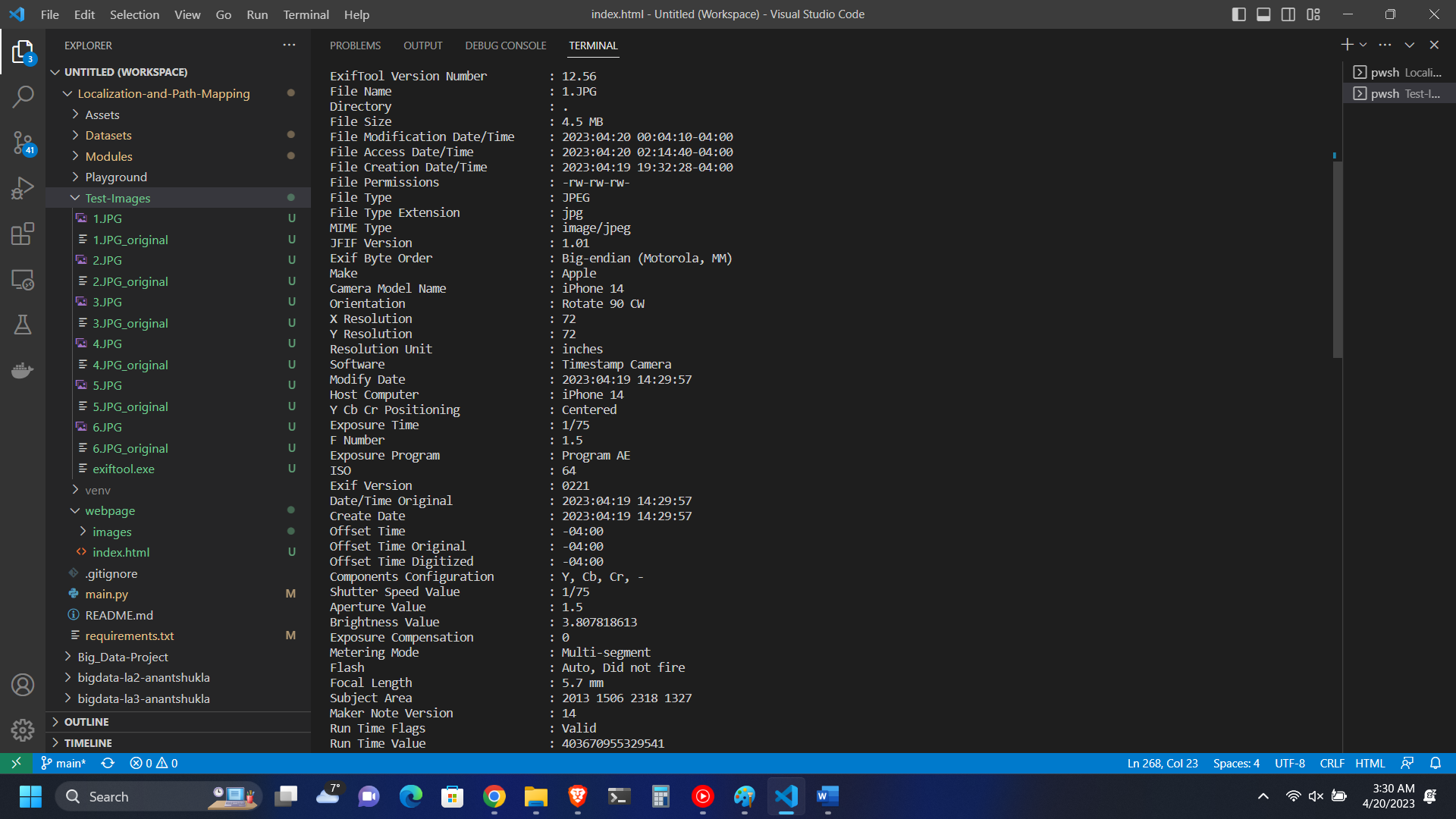Viewport: 1456px width, 819px height.
Task: Open the Search view in the activity bar
Action: pyautogui.click(x=23, y=97)
